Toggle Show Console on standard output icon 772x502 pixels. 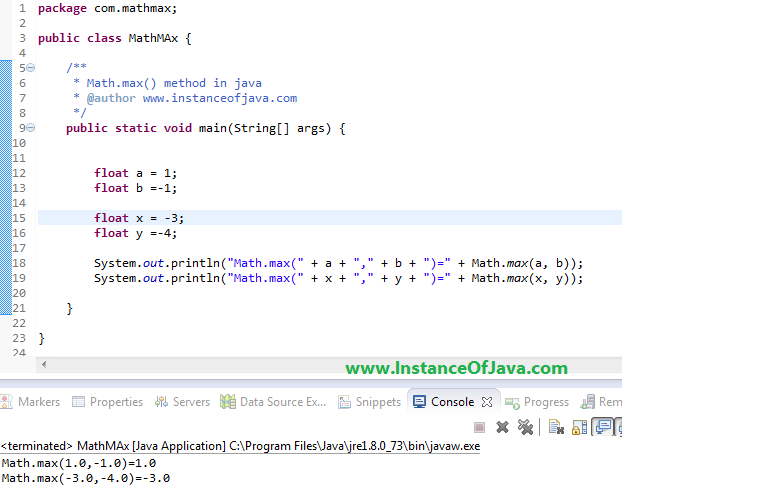603,427
